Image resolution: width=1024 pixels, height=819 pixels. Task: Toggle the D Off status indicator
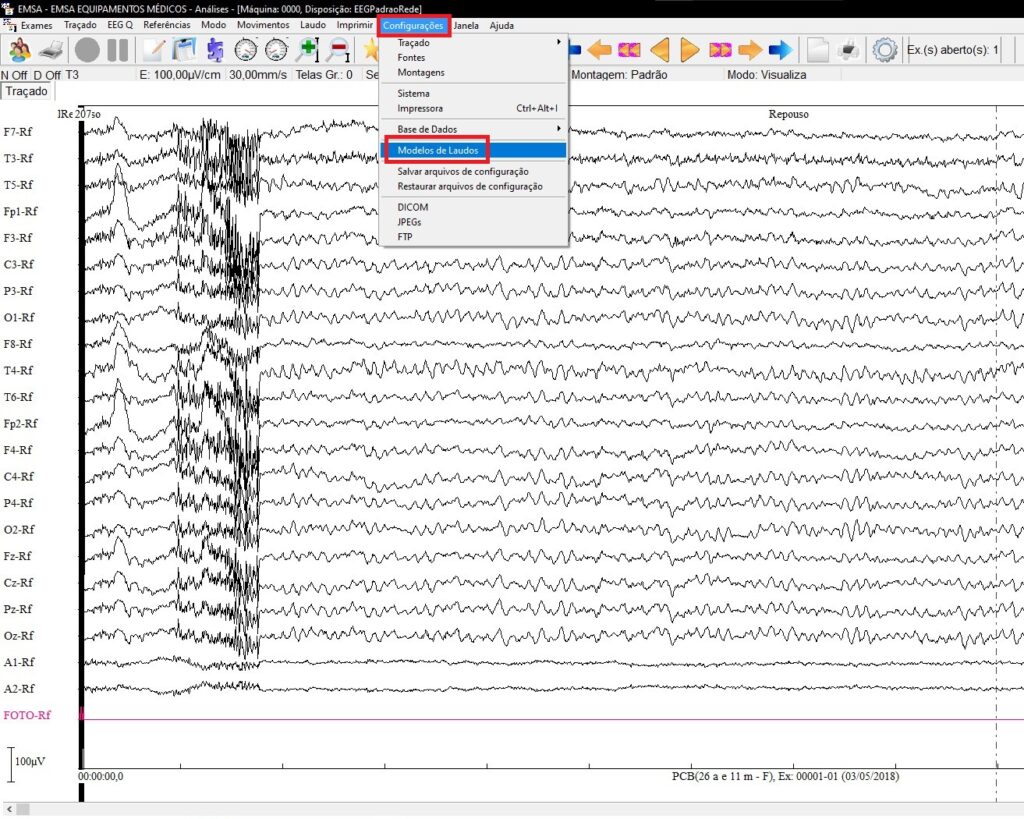[47, 75]
